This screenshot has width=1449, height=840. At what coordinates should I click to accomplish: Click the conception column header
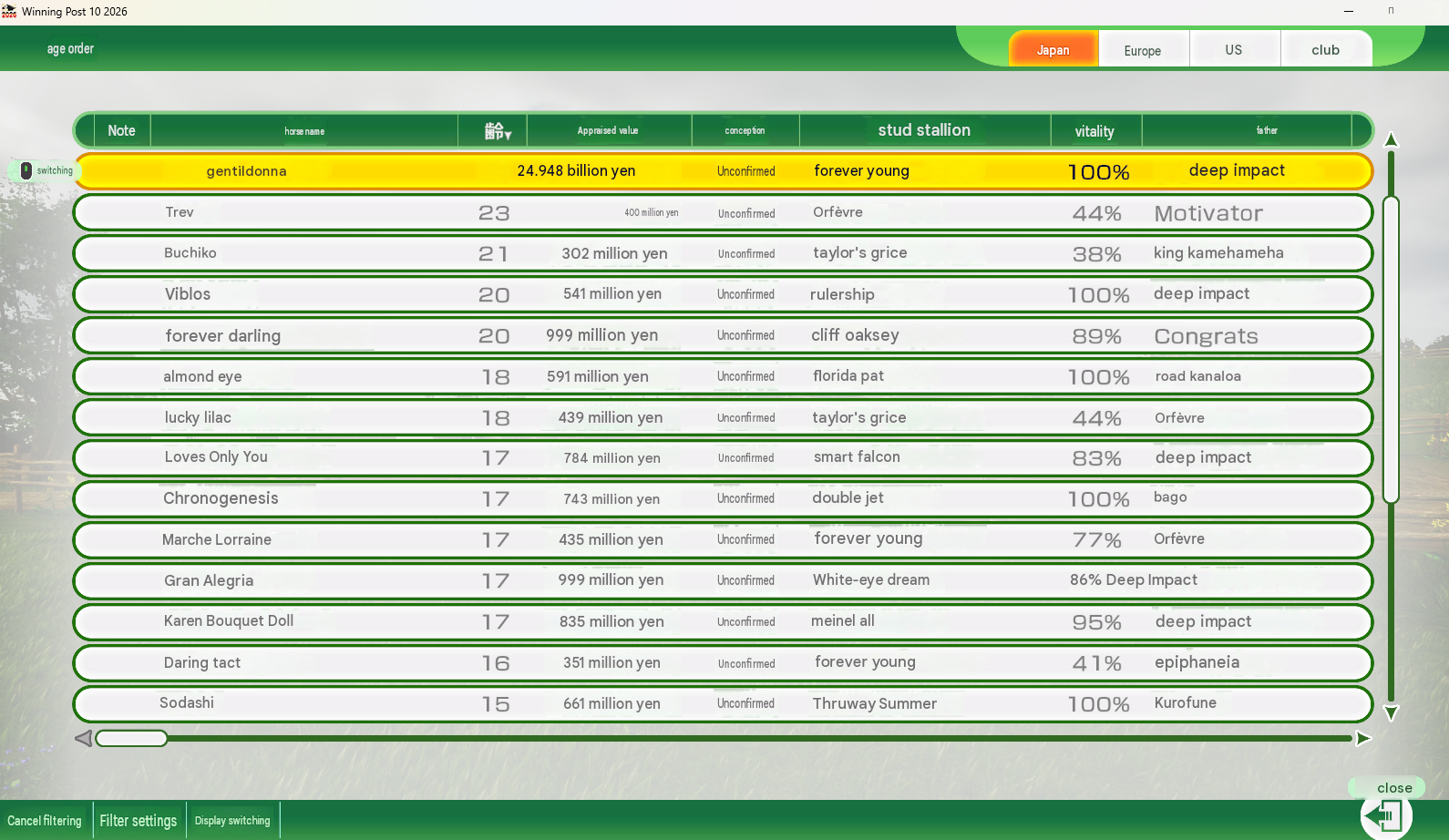tap(745, 131)
